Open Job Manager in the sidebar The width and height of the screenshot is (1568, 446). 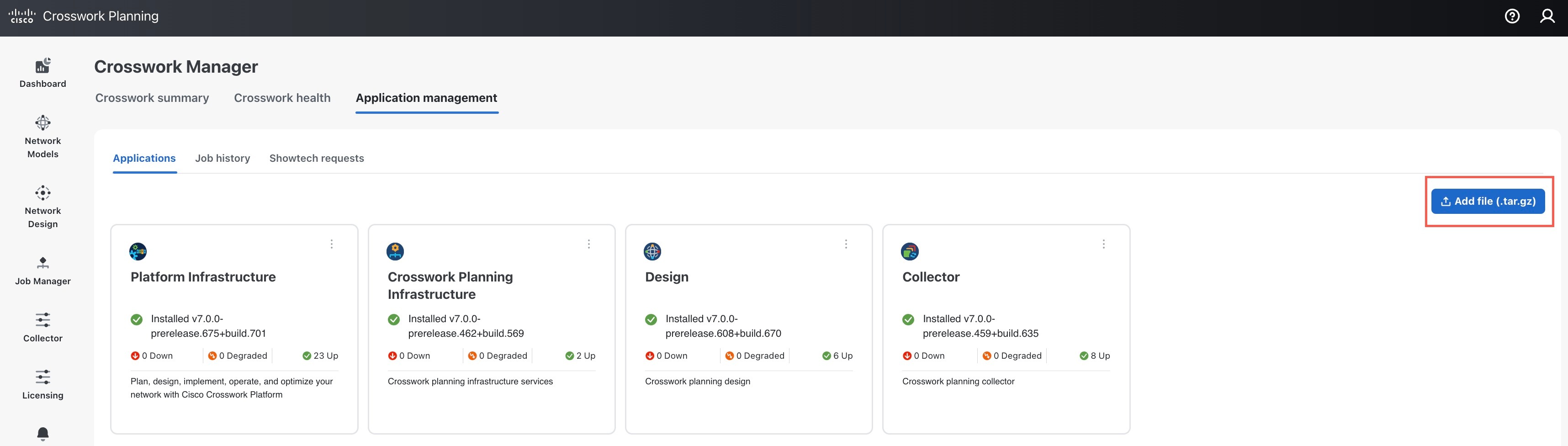42,271
